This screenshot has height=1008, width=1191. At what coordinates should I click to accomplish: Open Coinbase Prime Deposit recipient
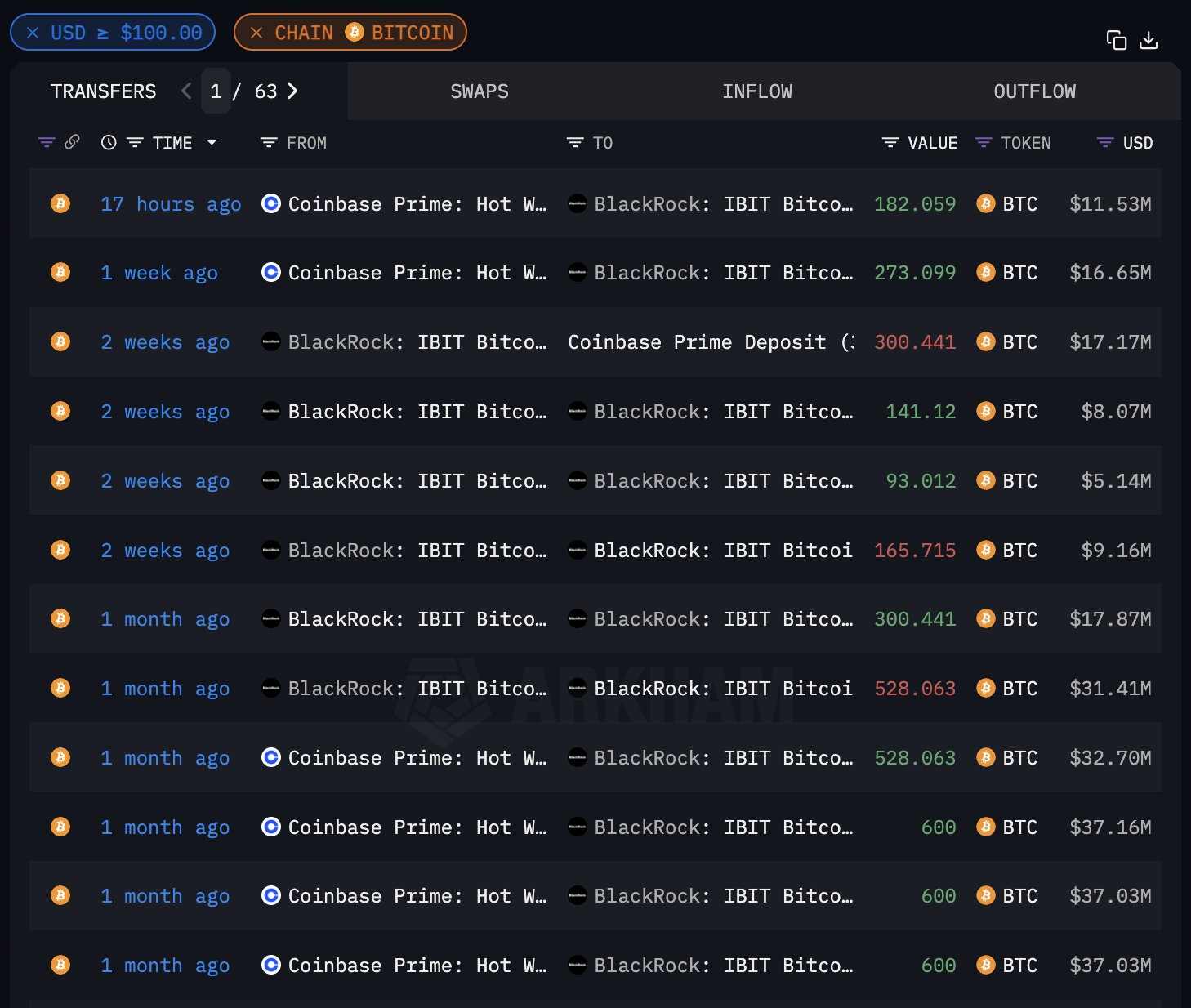[711, 342]
